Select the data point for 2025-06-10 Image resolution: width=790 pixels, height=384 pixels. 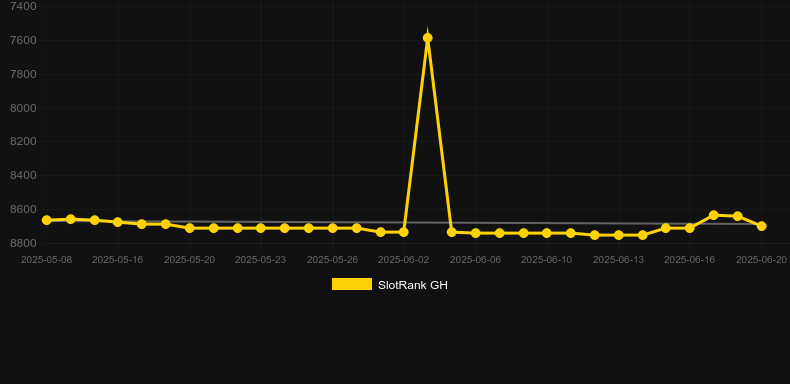(547, 233)
